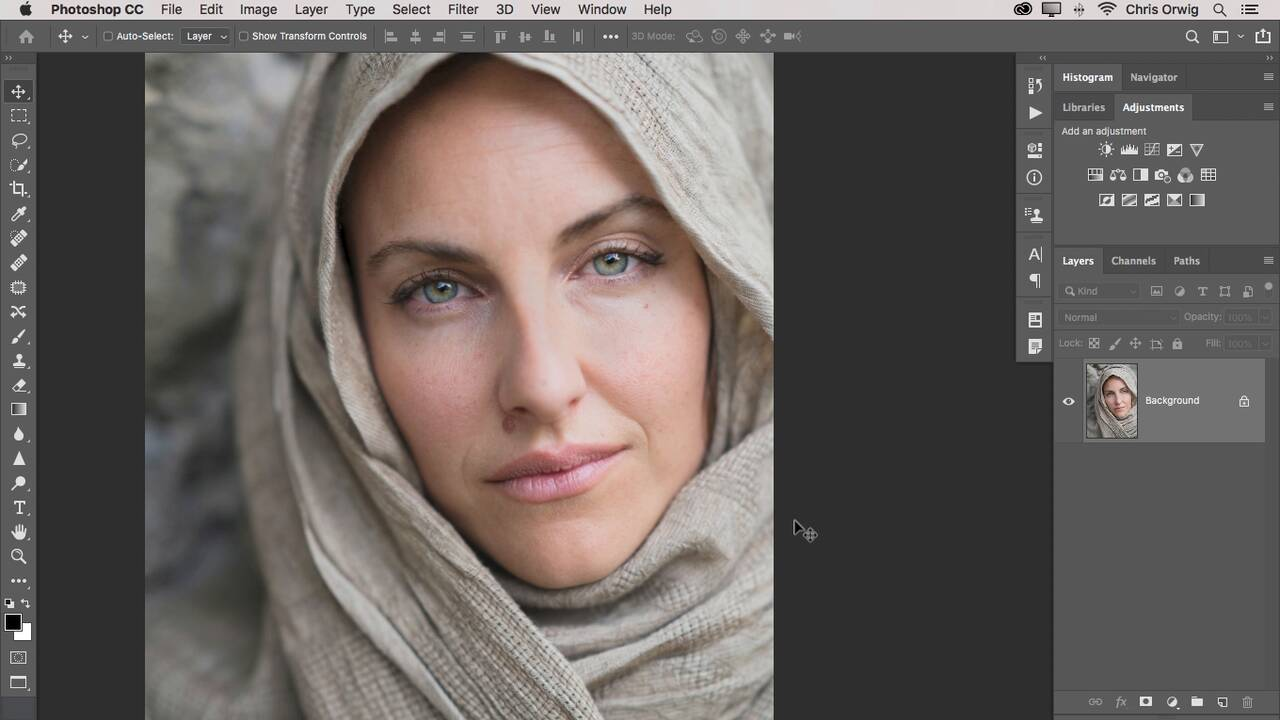The width and height of the screenshot is (1280, 720).
Task: Open the layer Kind filter dropdown
Action: tap(1100, 291)
